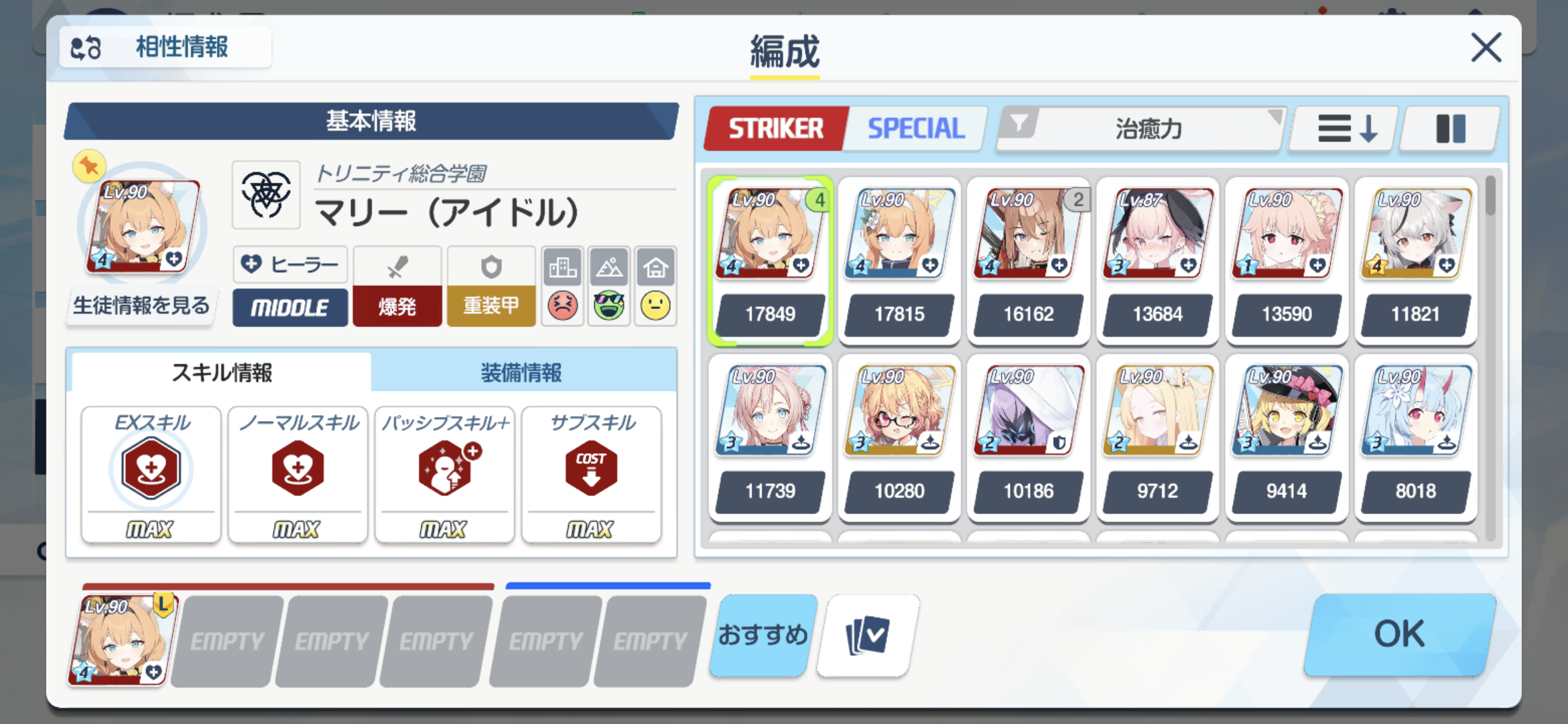Open the 治癒力 sort dropdown

point(1147,128)
